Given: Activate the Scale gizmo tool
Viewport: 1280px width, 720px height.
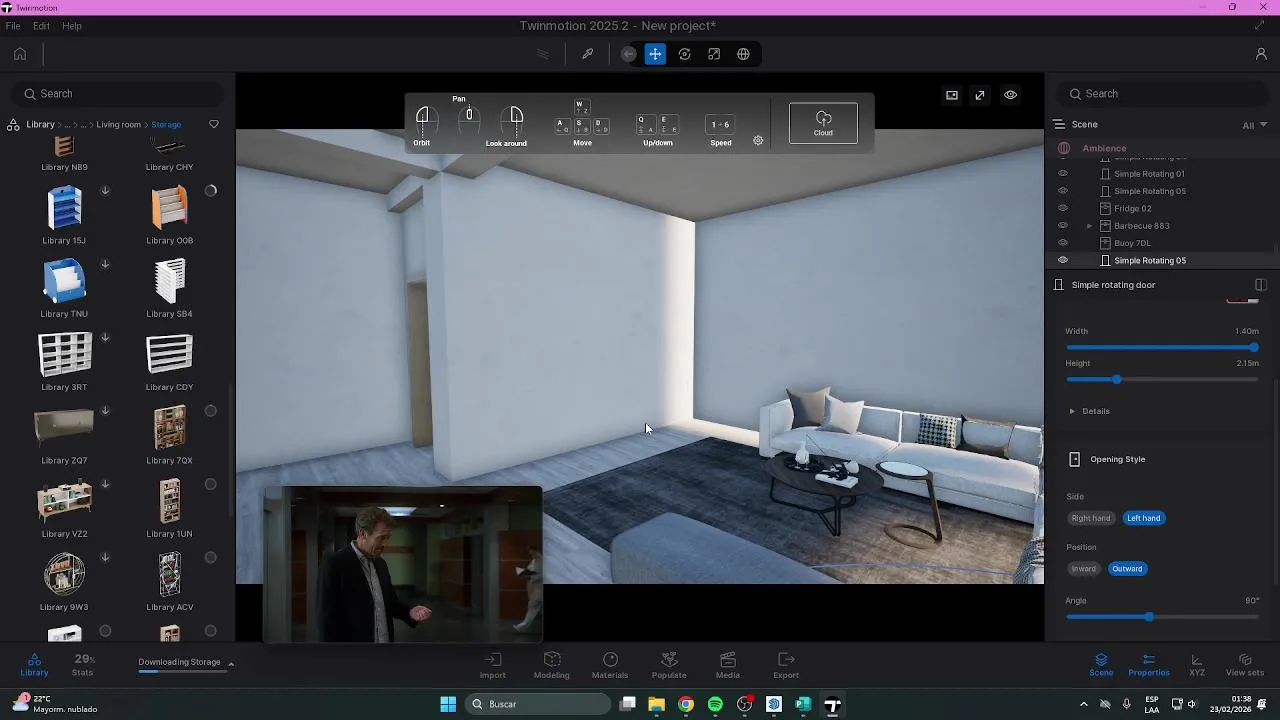Looking at the screenshot, I should tap(714, 54).
